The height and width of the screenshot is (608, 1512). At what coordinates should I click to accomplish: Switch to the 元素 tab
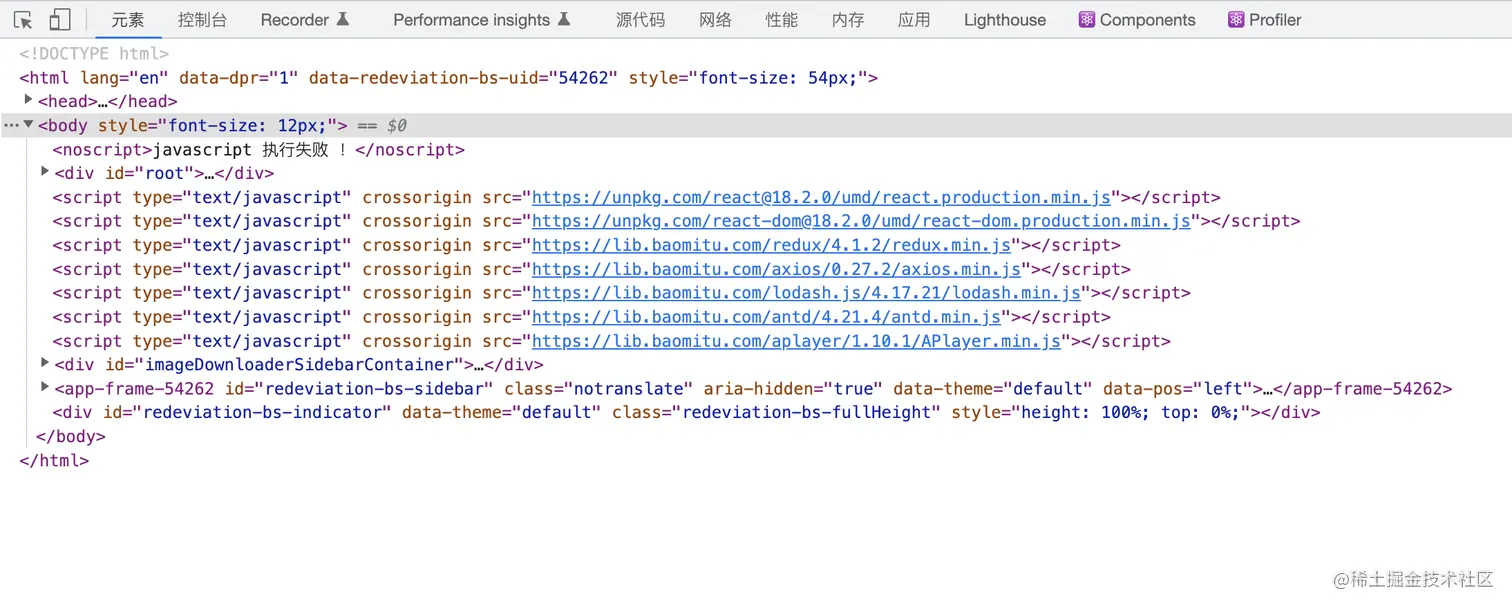(x=128, y=20)
